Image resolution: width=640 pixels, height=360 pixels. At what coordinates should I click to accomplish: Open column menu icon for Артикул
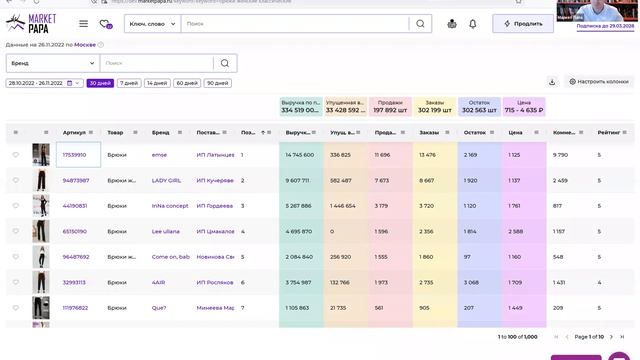(x=91, y=133)
